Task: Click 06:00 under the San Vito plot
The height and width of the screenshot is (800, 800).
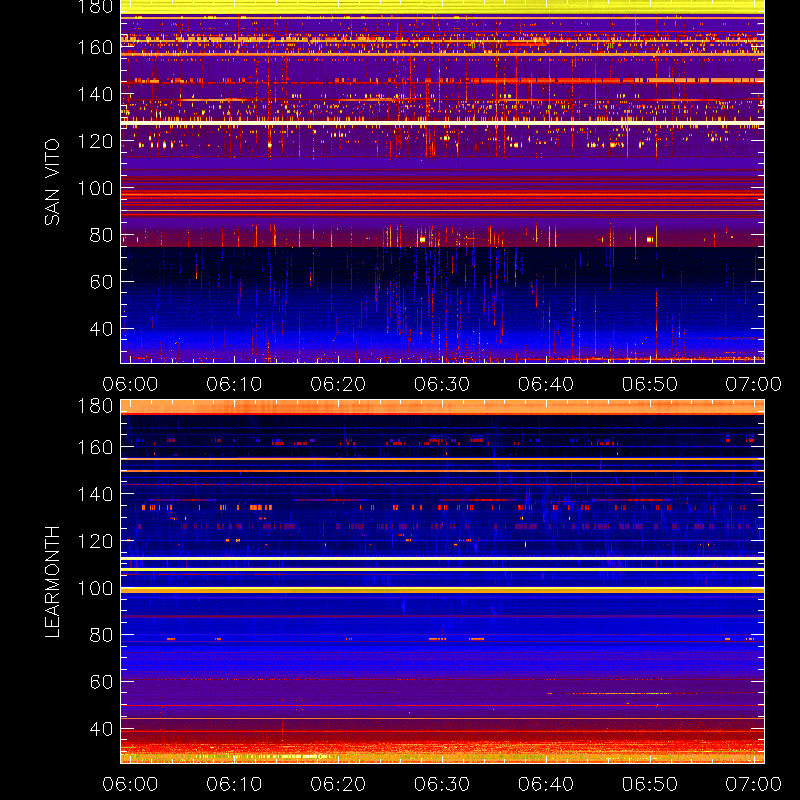Action: tap(130, 384)
